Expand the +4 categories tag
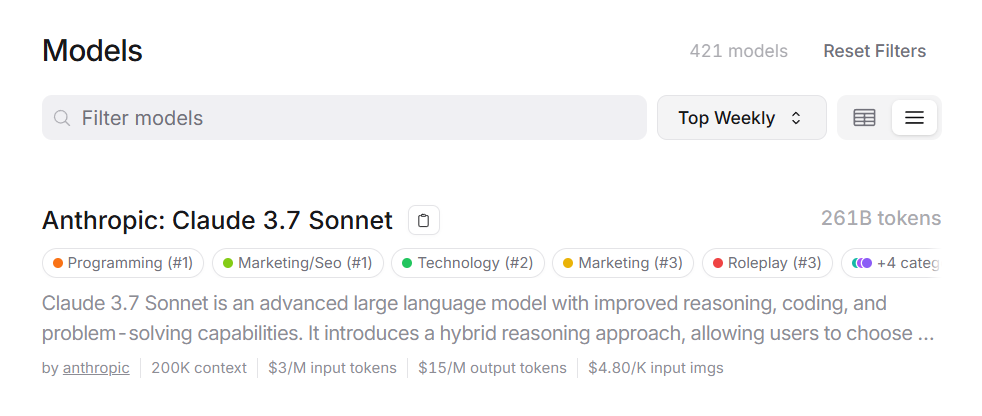This screenshot has height=416, width=982. (x=891, y=263)
